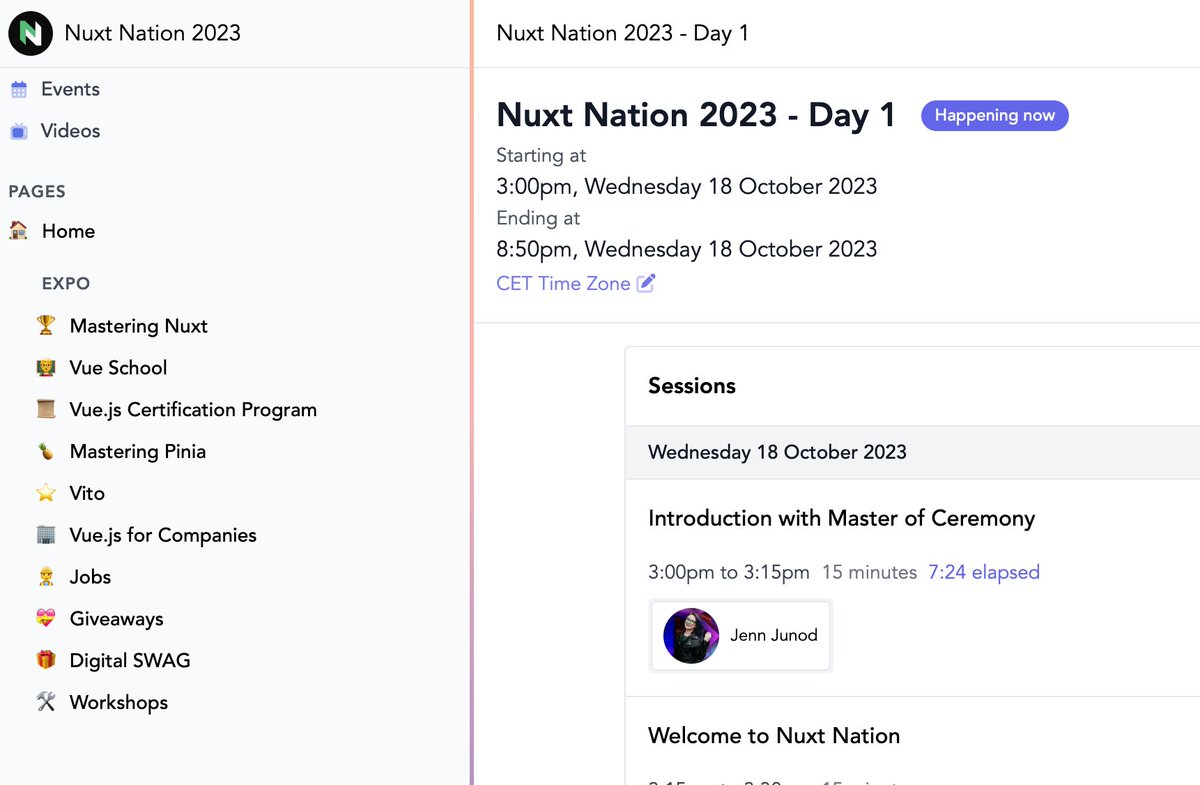Click the Happening now badge
Viewport: 1200px width, 785px height.
point(995,115)
